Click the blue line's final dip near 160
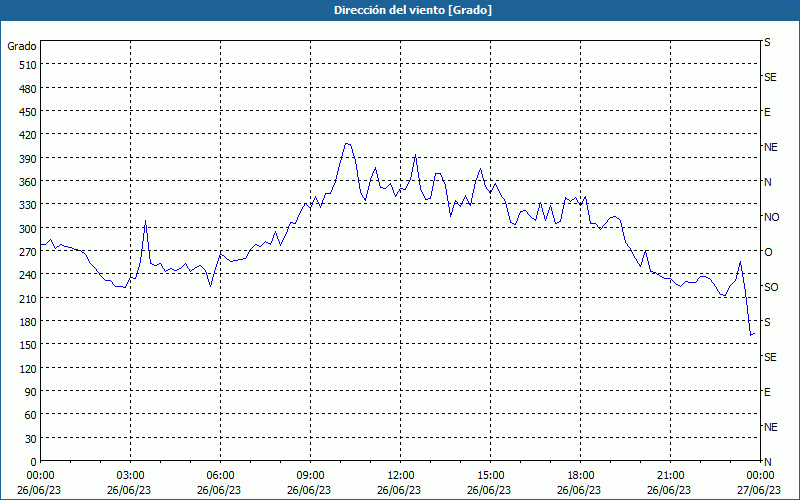The height and width of the screenshot is (500, 800). 752,335
